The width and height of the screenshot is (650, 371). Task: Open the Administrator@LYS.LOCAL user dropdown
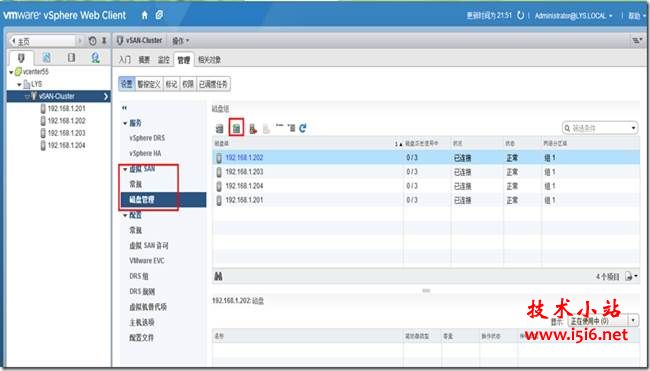(573, 16)
